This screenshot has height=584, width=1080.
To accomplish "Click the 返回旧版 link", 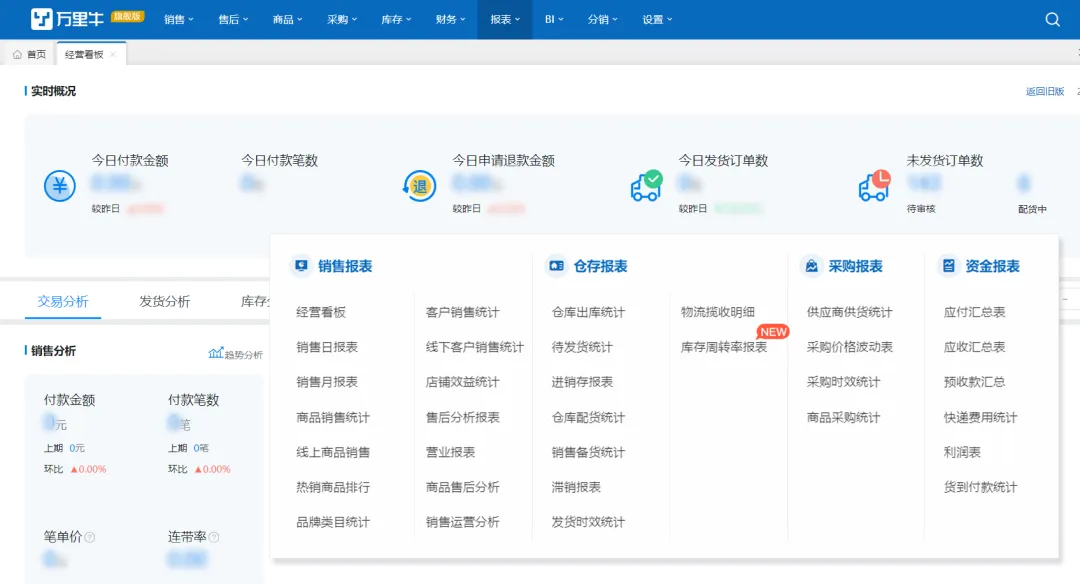I will (x=1044, y=91).
